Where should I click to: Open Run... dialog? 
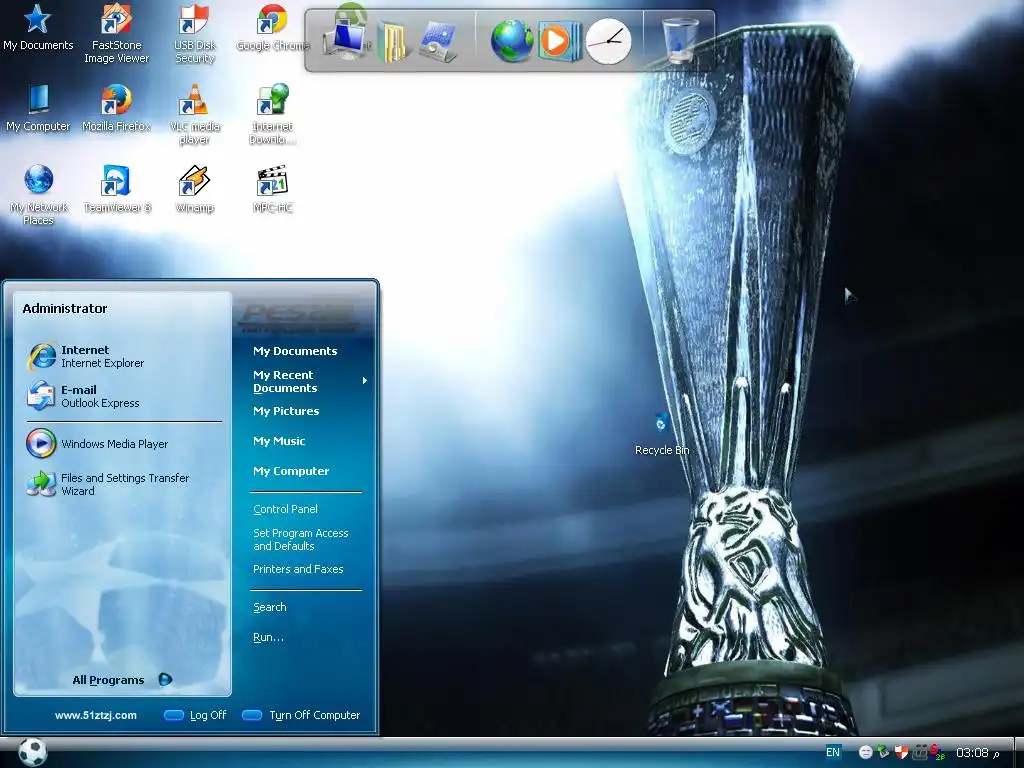tap(268, 637)
